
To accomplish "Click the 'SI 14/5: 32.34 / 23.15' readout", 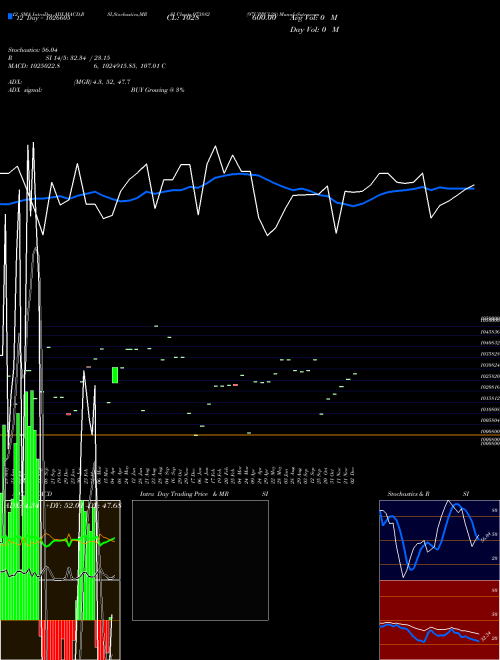I will (x=78, y=58).
